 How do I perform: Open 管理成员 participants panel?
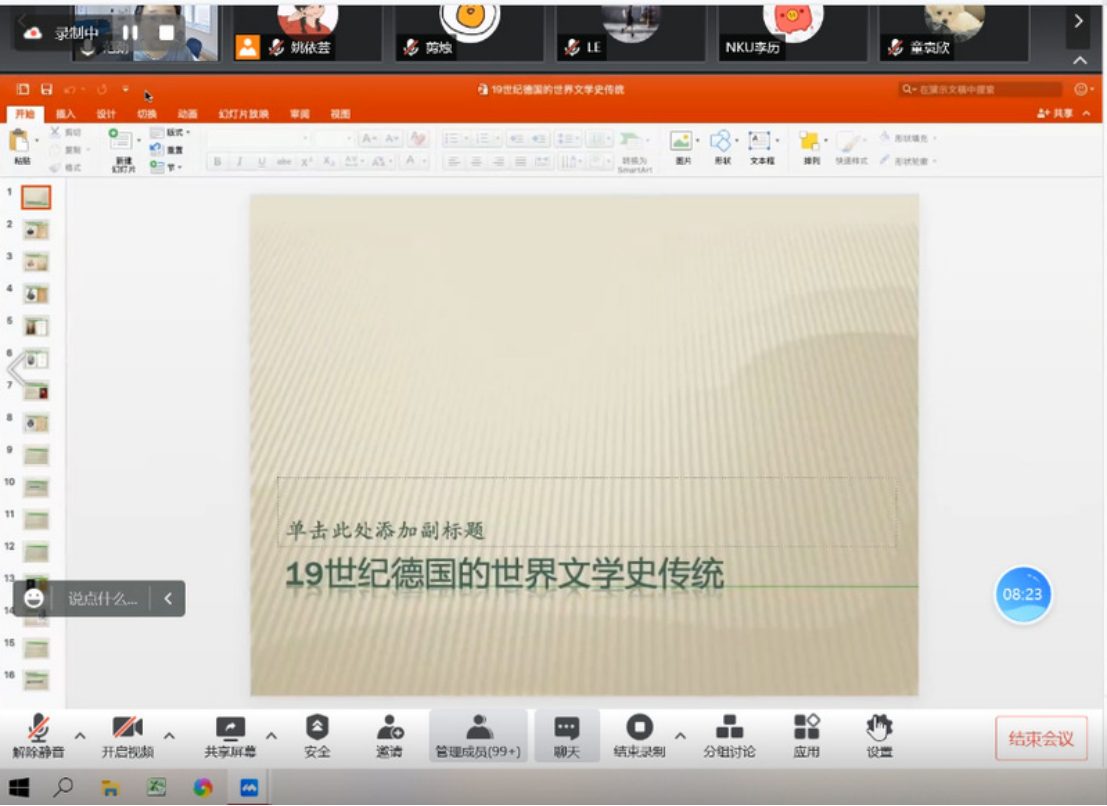pos(478,736)
